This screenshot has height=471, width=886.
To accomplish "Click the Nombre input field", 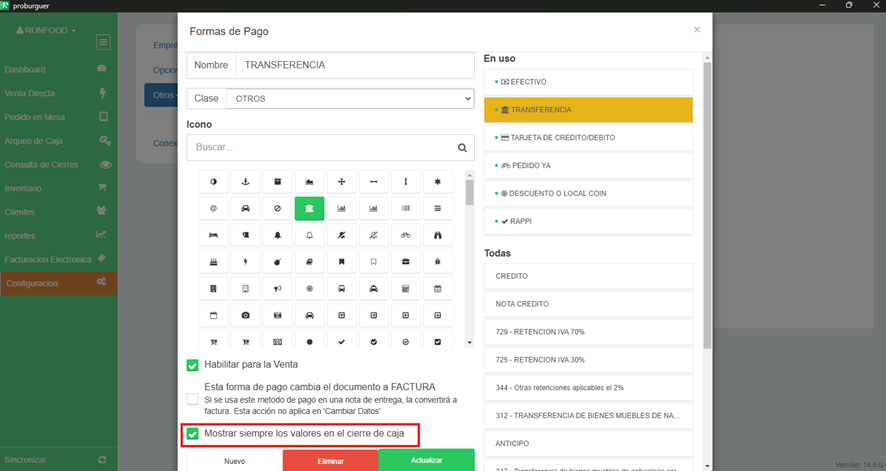I will click(x=354, y=65).
